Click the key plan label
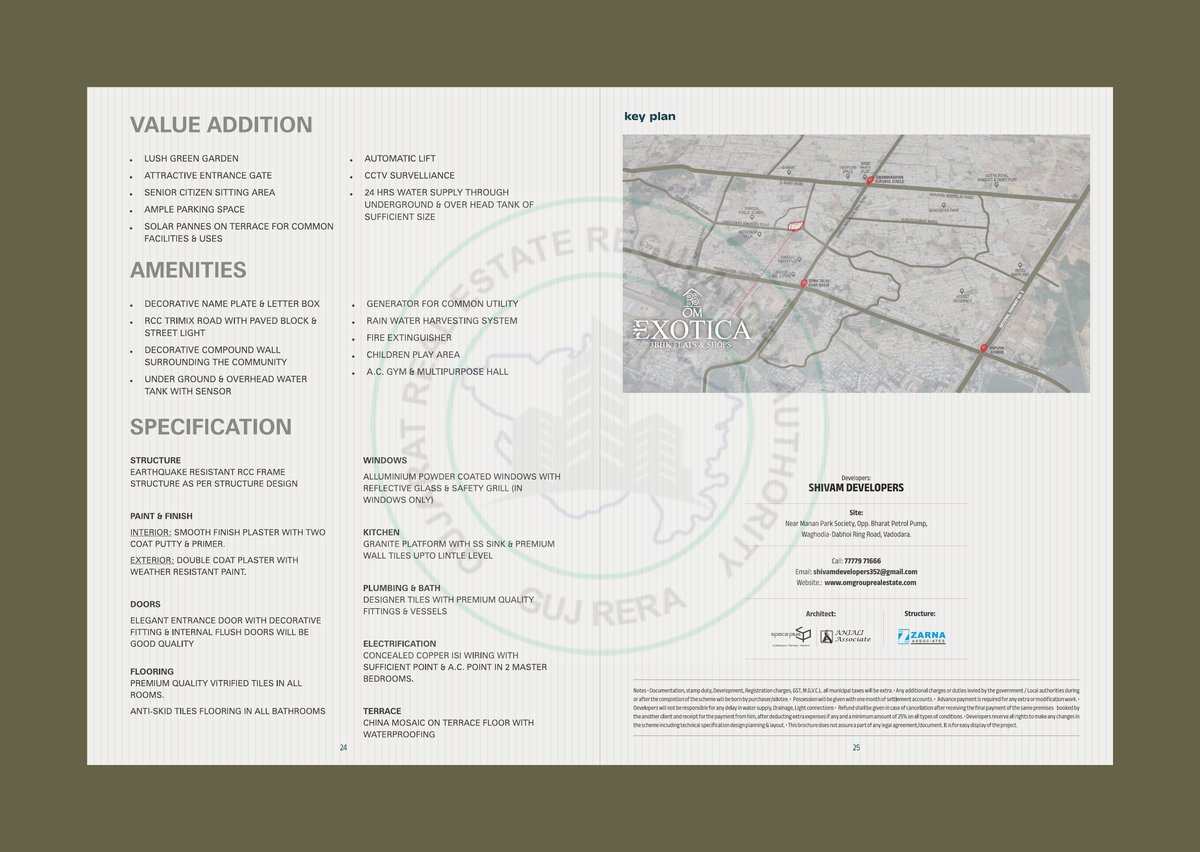1200x852 pixels. pos(649,117)
